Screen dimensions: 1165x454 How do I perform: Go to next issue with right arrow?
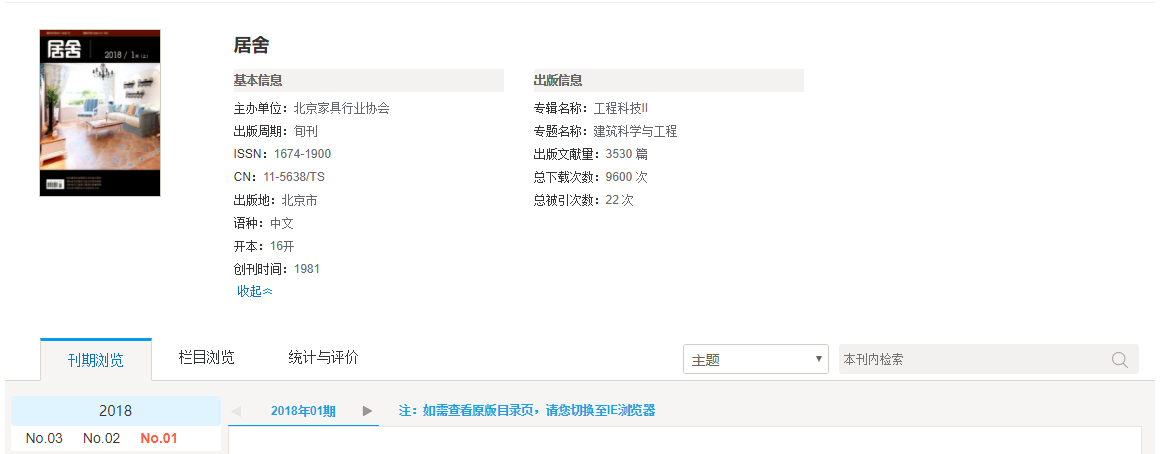point(367,411)
